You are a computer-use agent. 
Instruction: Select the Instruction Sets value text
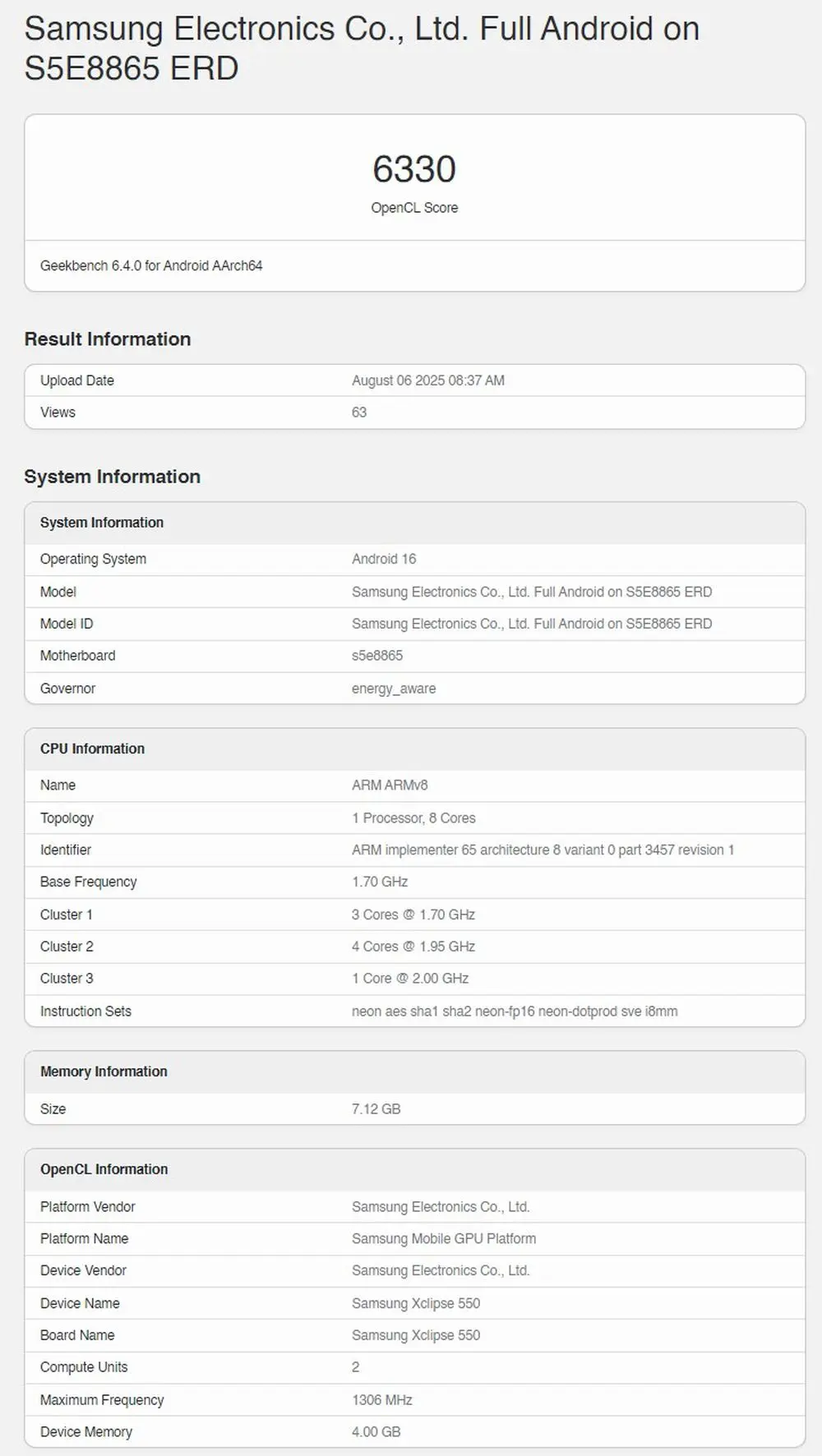coord(515,1011)
